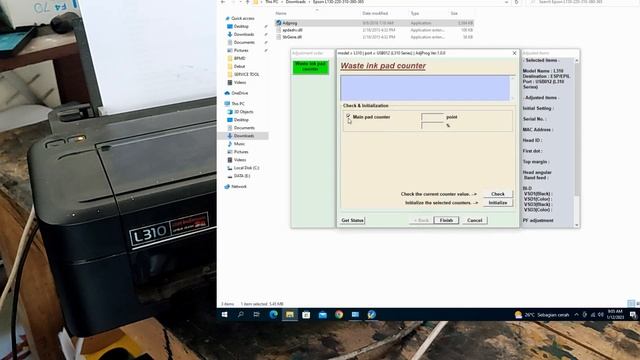This screenshot has width=640, height=360.
Task: Open highlighted Downloads under This PC
Action: tap(244, 136)
